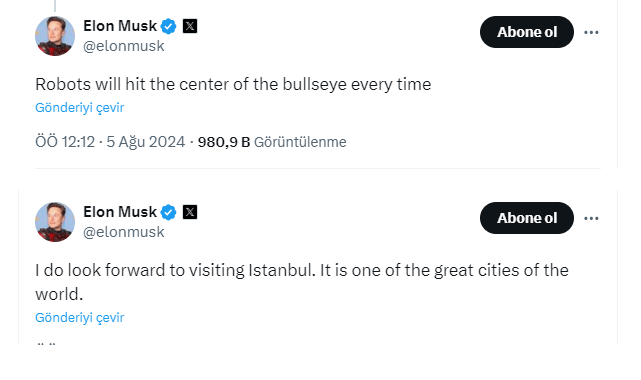Click the @elonmusk handle on the Istanbul tweet
The width and height of the screenshot is (641, 380).
tap(123, 232)
